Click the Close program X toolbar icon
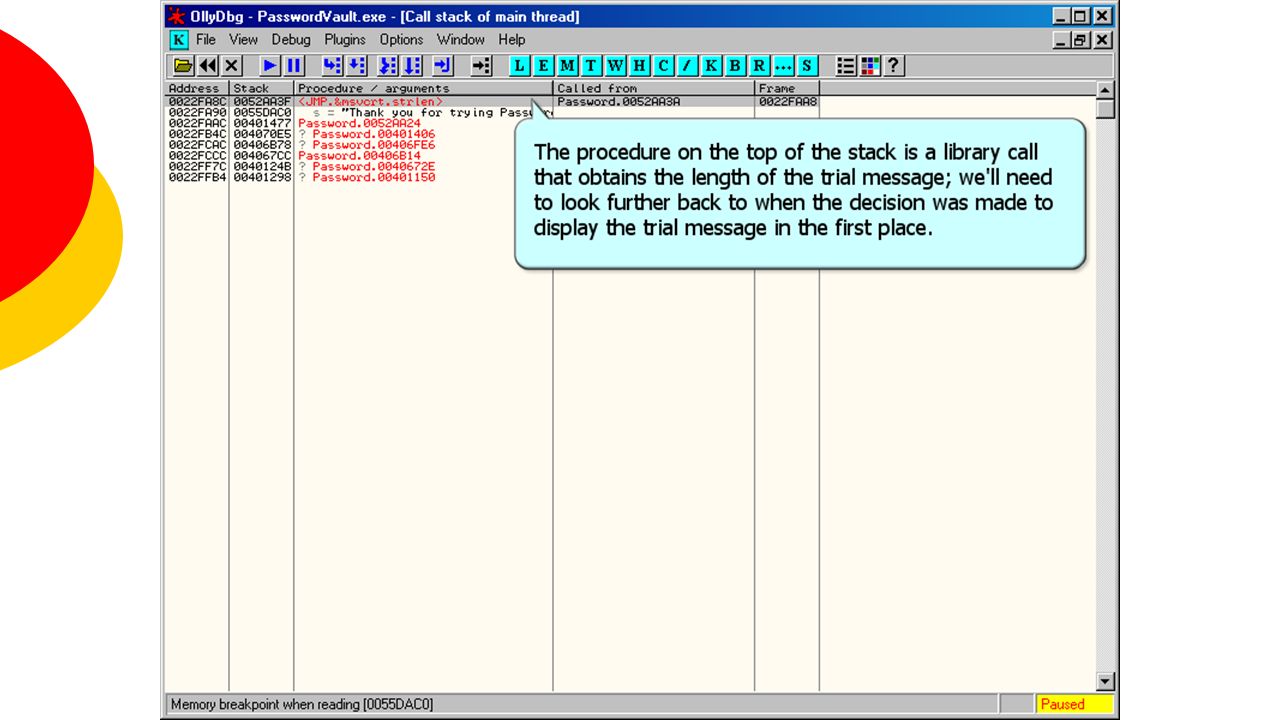The height and width of the screenshot is (720, 1280). pyautogui.click(x=232, y=66)
